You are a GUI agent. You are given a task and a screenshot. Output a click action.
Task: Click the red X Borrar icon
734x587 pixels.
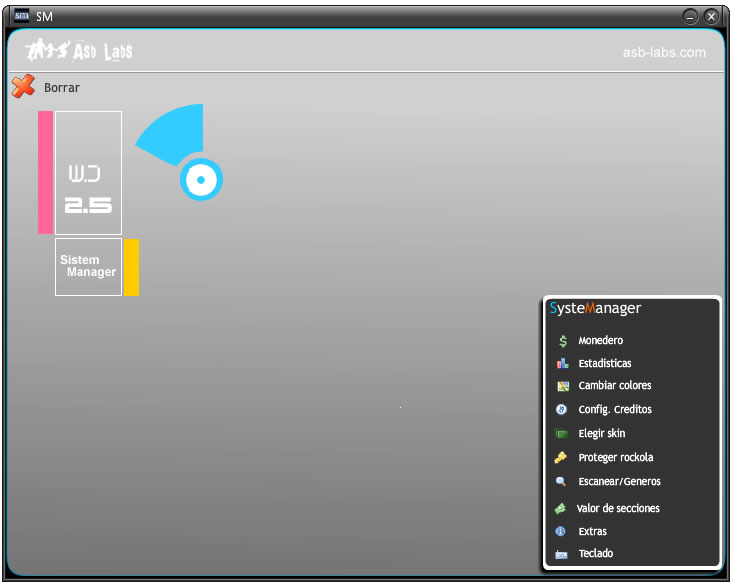click(x=23, y=86)
